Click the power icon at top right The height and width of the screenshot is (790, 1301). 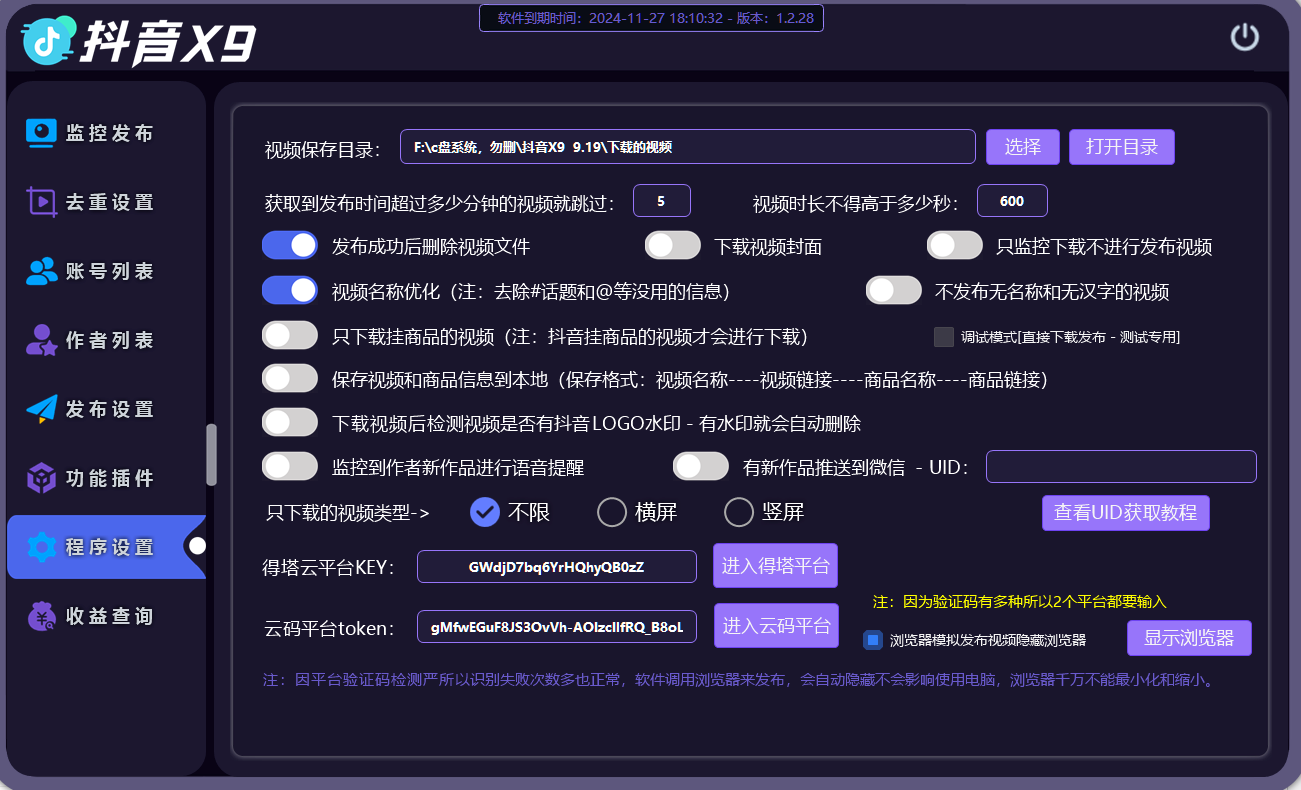point(1244,38)
